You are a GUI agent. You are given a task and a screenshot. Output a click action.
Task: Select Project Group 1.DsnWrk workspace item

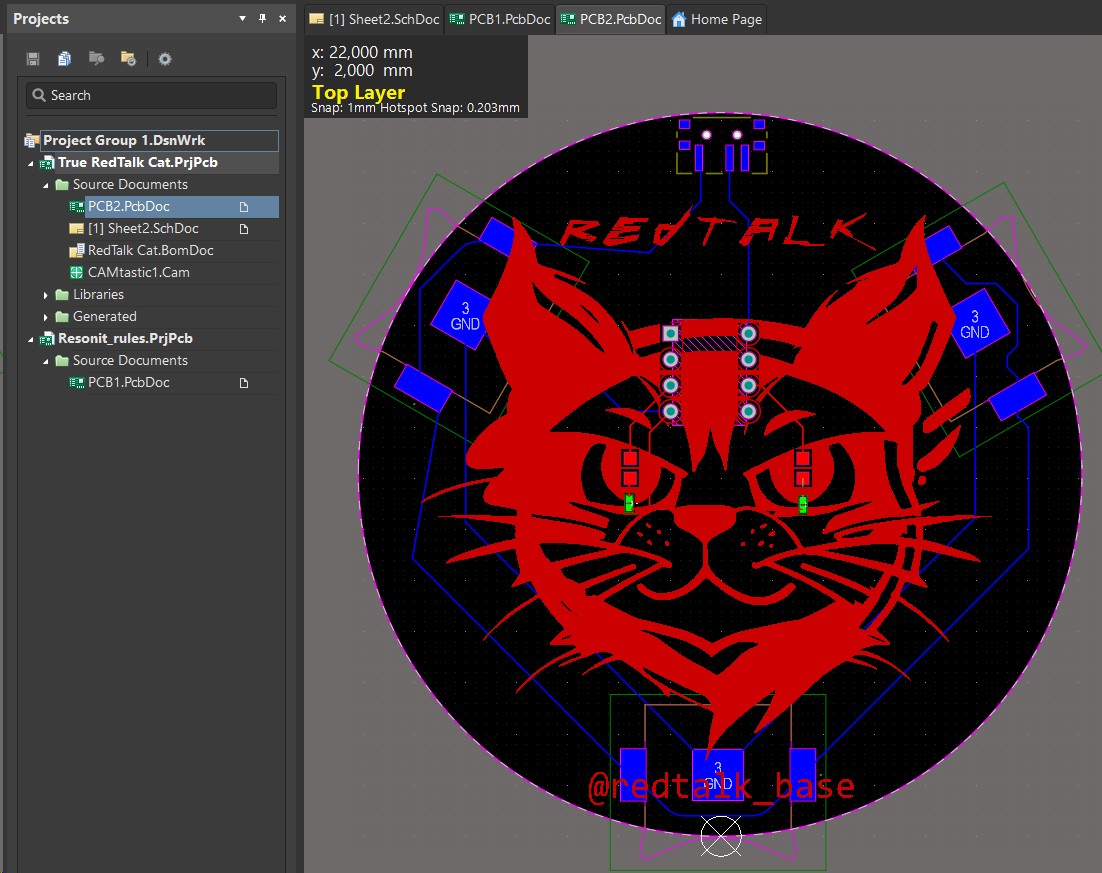(x=124, y=141)
